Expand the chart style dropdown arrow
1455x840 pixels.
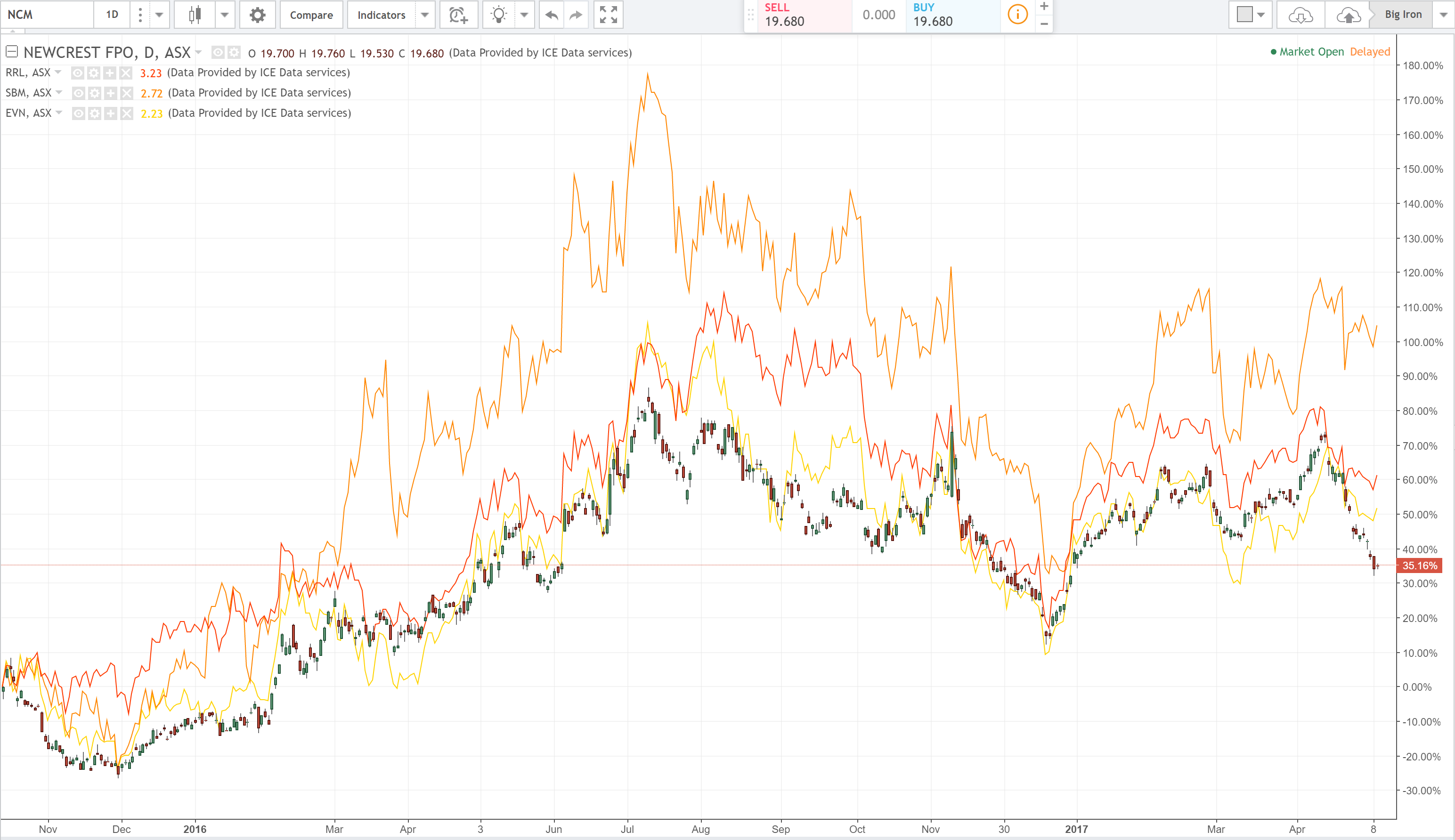(225, 15)
